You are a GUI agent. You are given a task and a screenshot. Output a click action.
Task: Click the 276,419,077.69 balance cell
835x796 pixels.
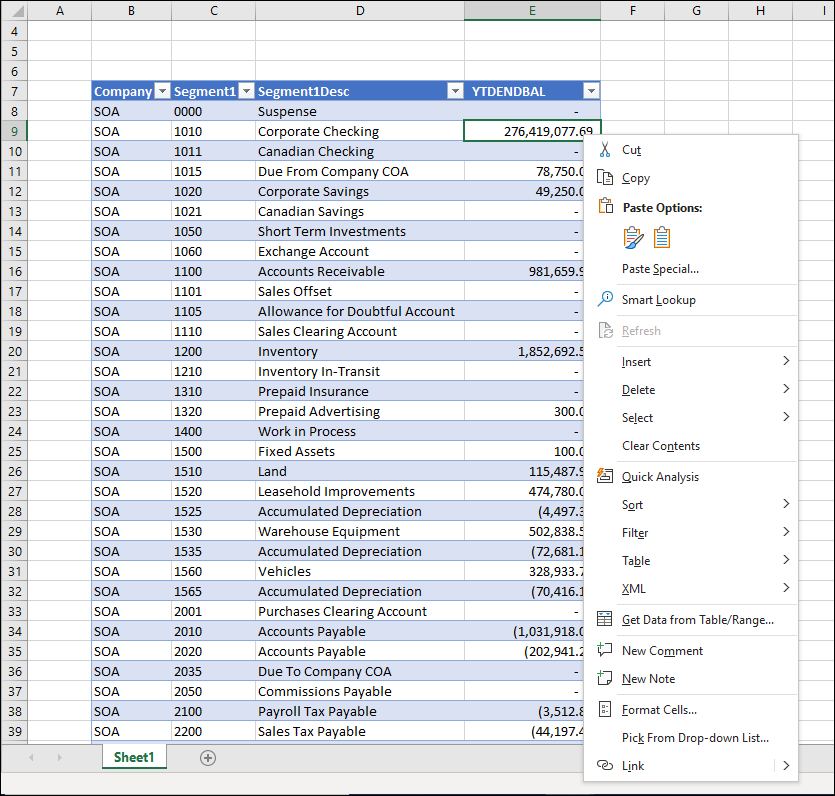532,132
